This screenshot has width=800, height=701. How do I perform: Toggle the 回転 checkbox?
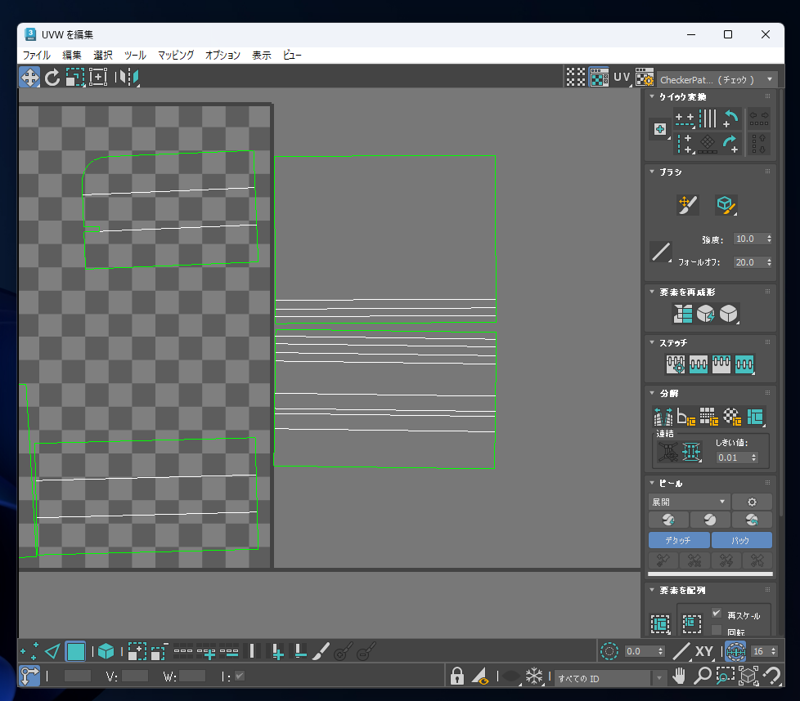point(717,631)
